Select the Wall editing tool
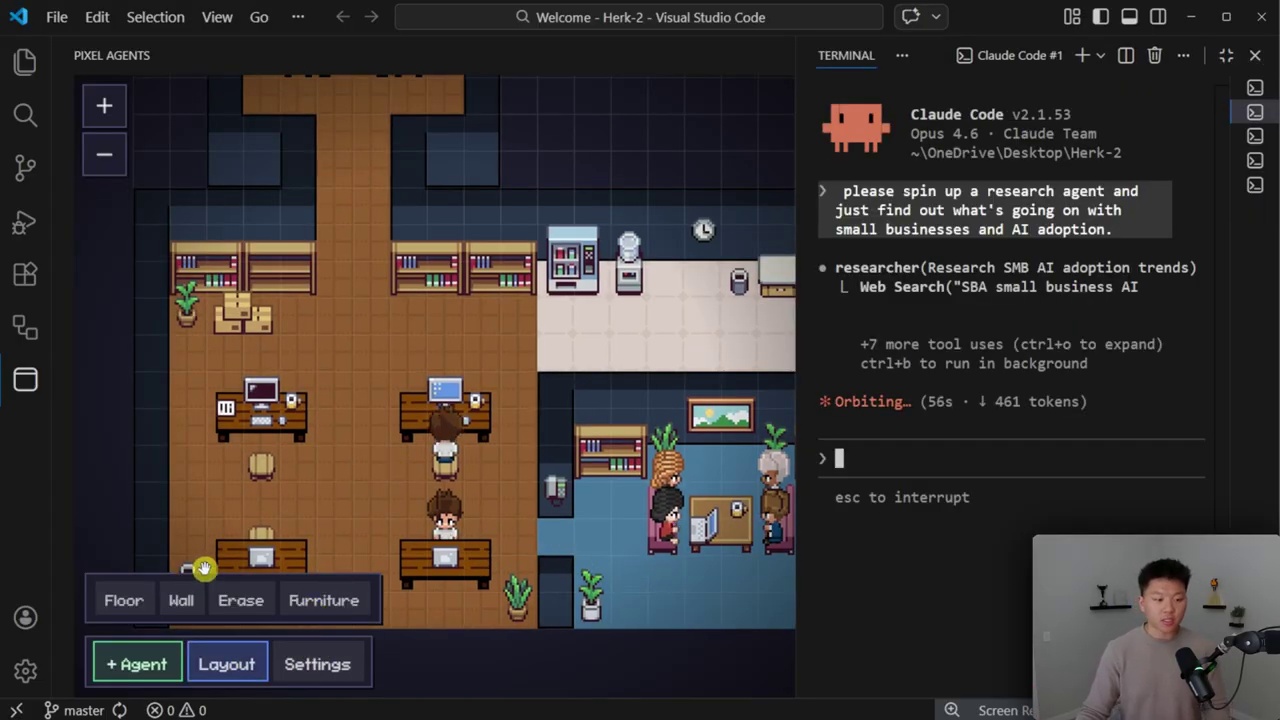The image size is (1280, 720). coord(181,600)
